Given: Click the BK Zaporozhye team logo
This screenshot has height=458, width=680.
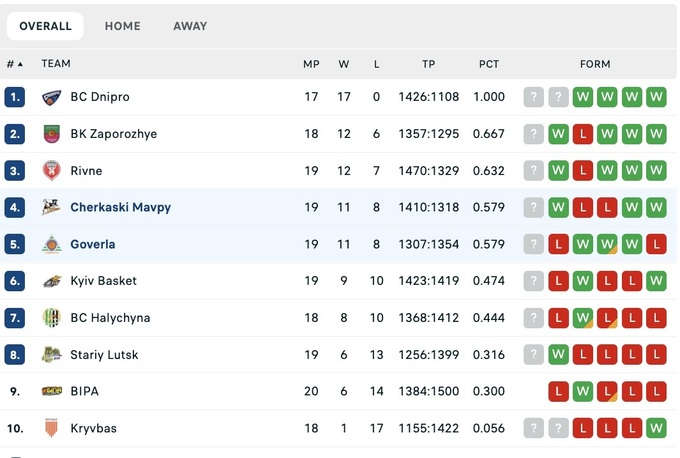Looking at the screenshot, I should [x=52, y=134].
